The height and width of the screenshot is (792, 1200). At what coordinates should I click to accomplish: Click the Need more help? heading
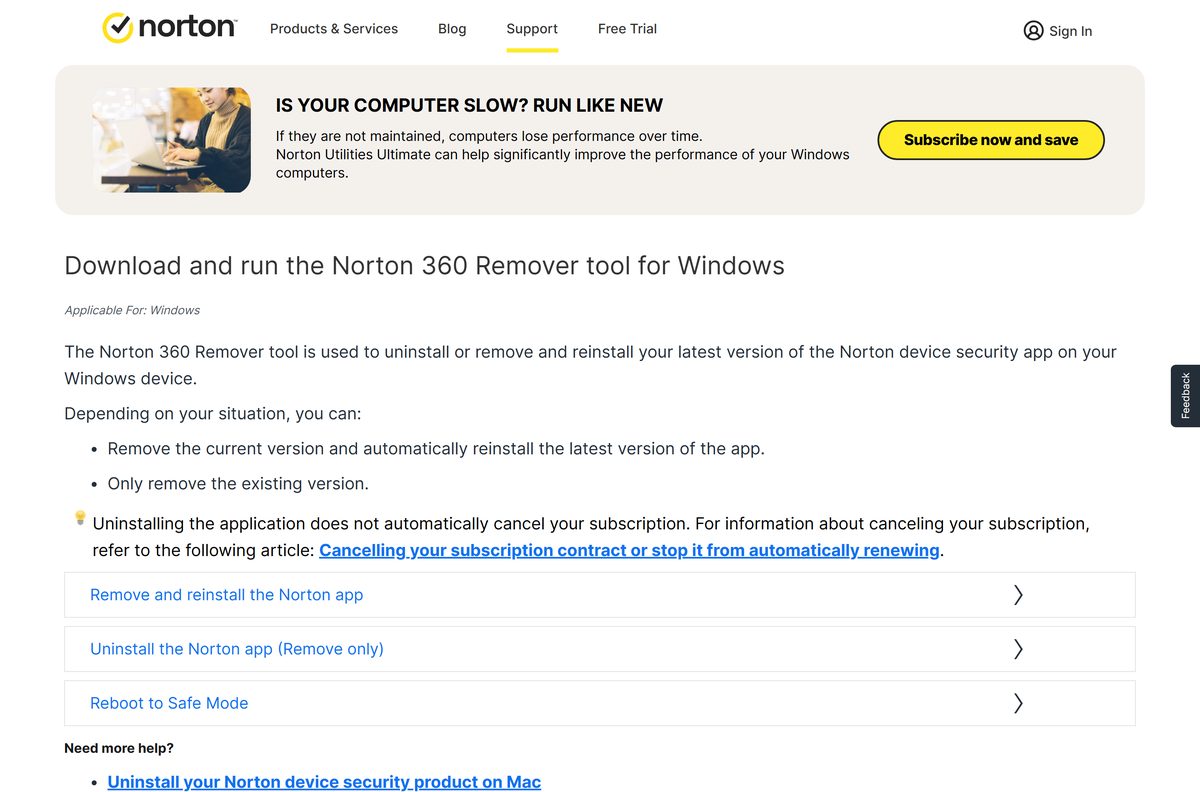(119, 748)
